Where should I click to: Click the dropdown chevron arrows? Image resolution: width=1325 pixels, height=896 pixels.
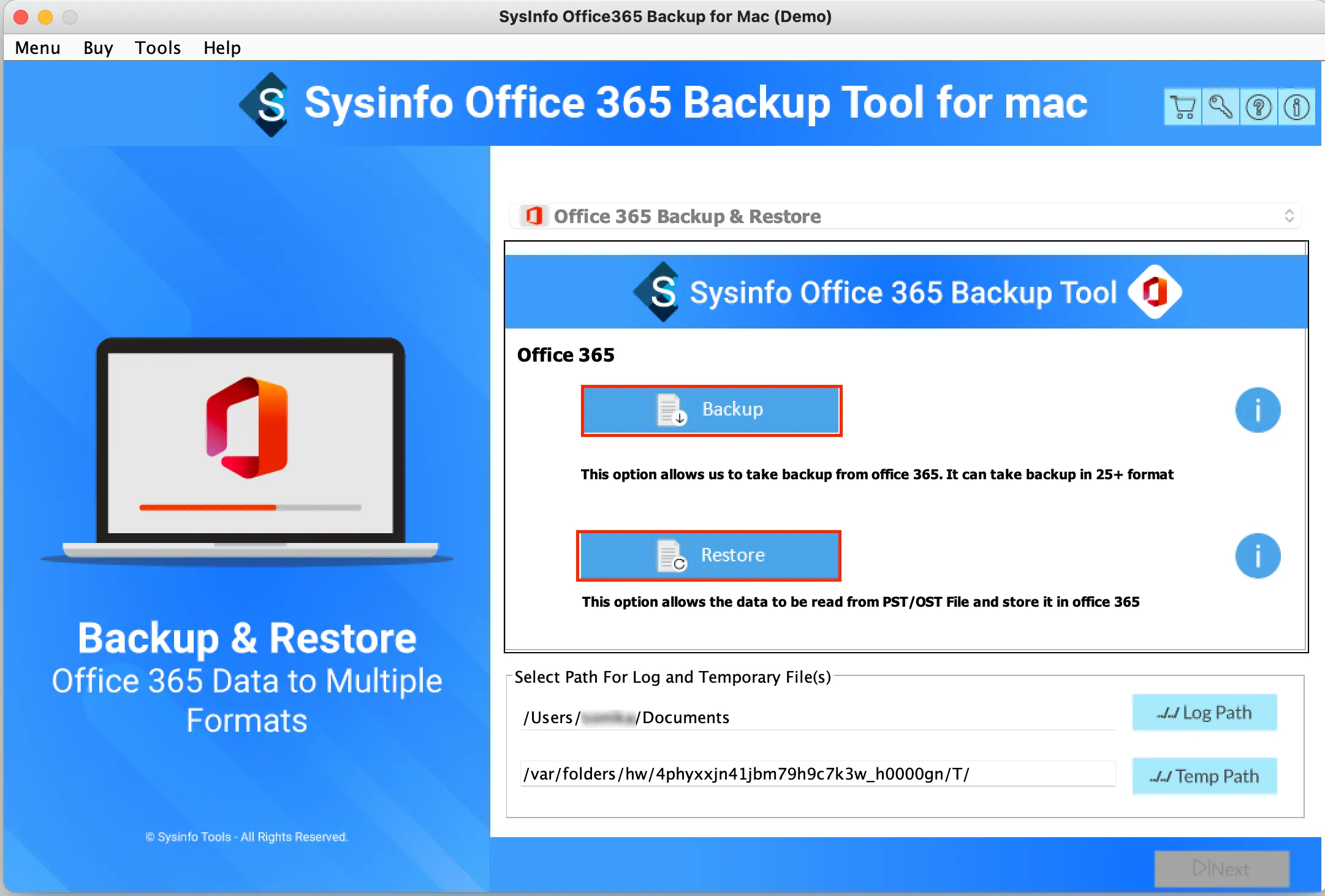(1289, 216)
